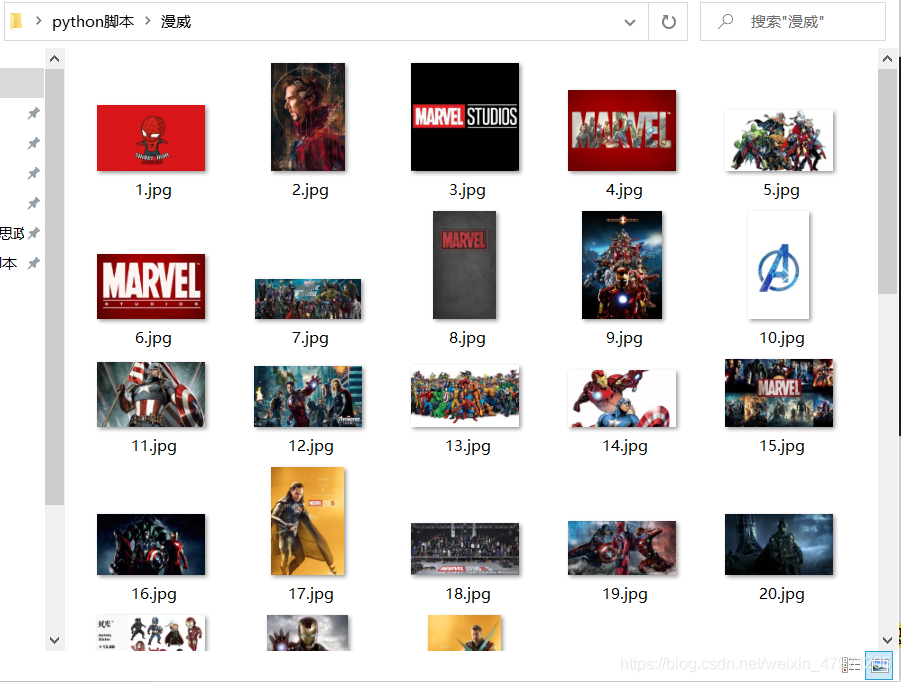This screenshot has height=682, width=901.
Task: Refresh the 漫威 folder view
Action: pos(668,22)
